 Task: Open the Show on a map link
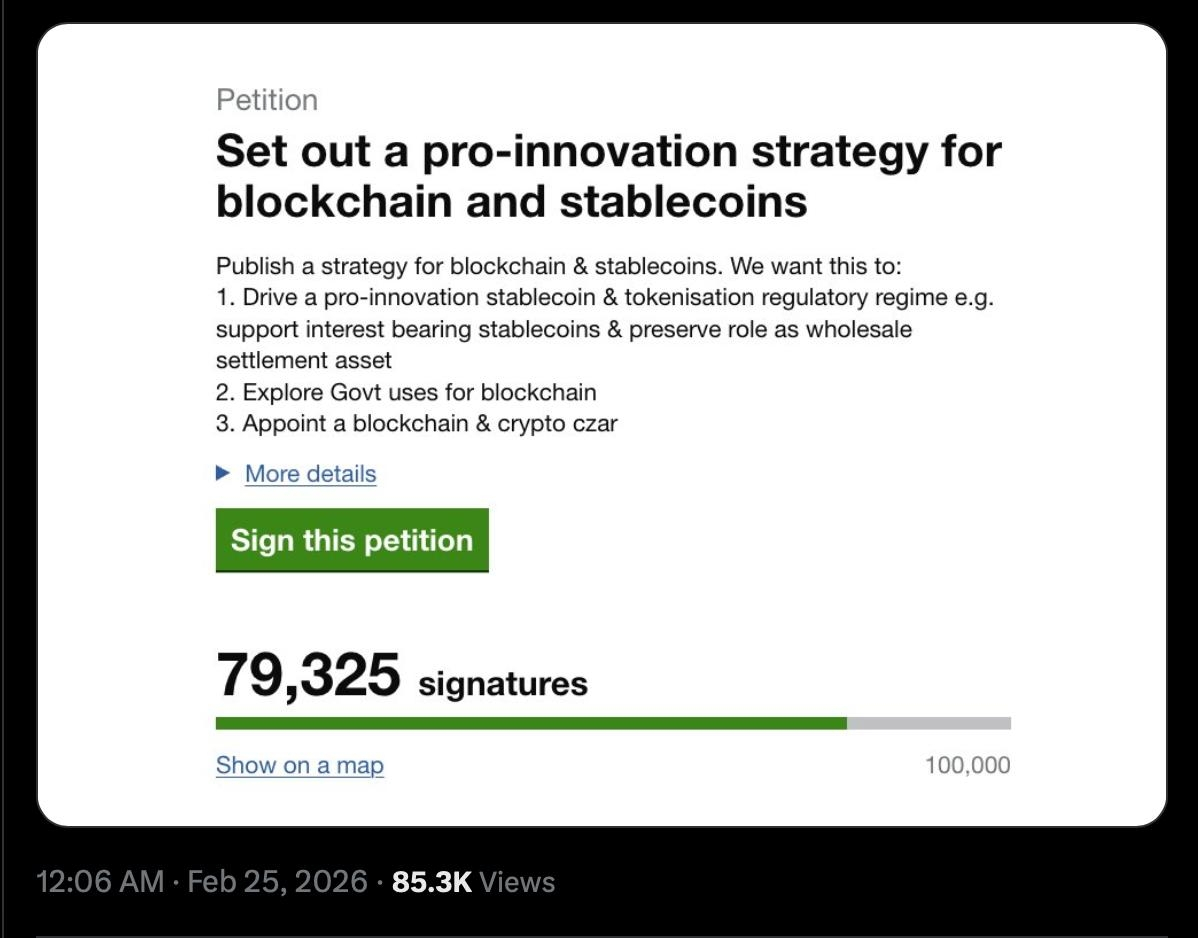point(299,765)
